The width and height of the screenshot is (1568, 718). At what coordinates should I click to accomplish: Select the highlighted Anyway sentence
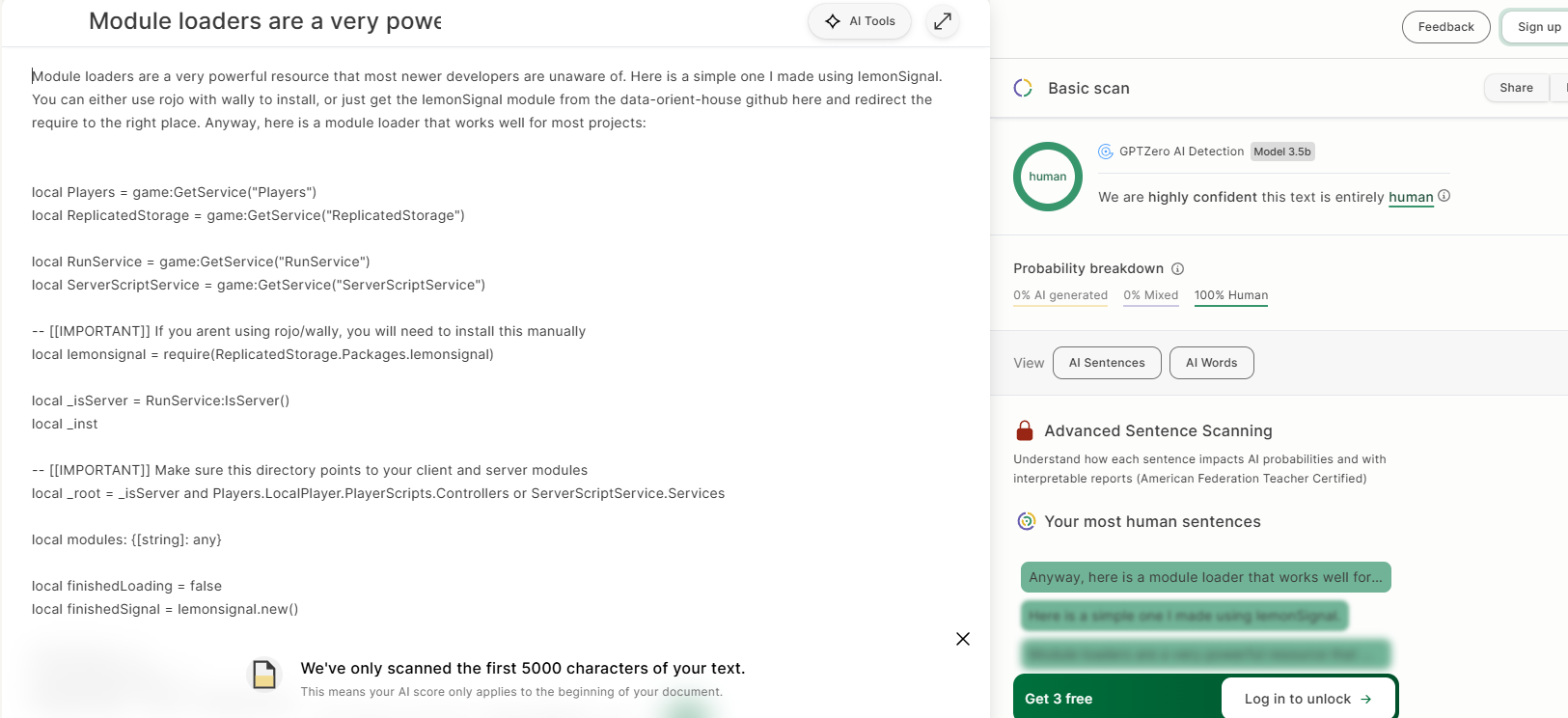click(x=1205, y=577)
